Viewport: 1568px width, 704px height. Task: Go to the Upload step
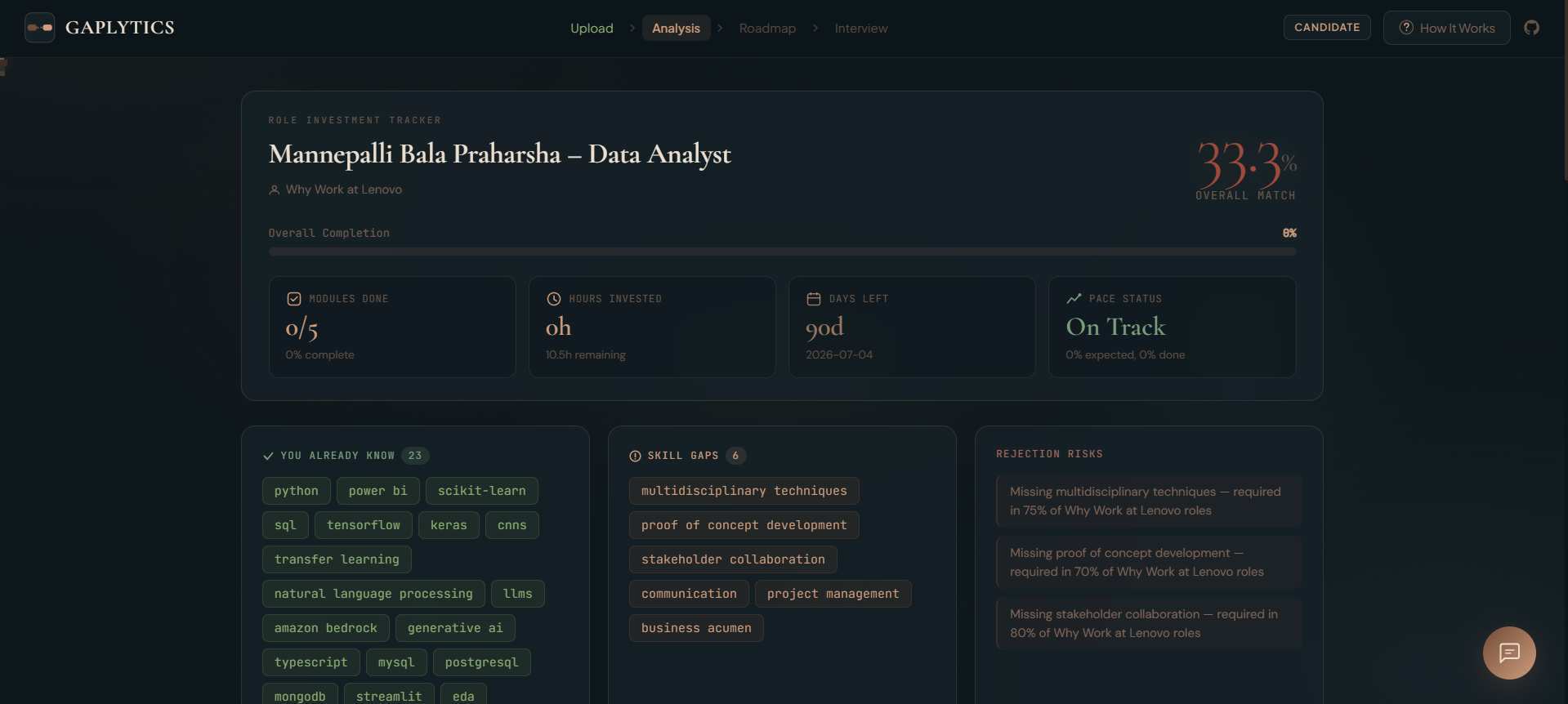tap(592, 28)
